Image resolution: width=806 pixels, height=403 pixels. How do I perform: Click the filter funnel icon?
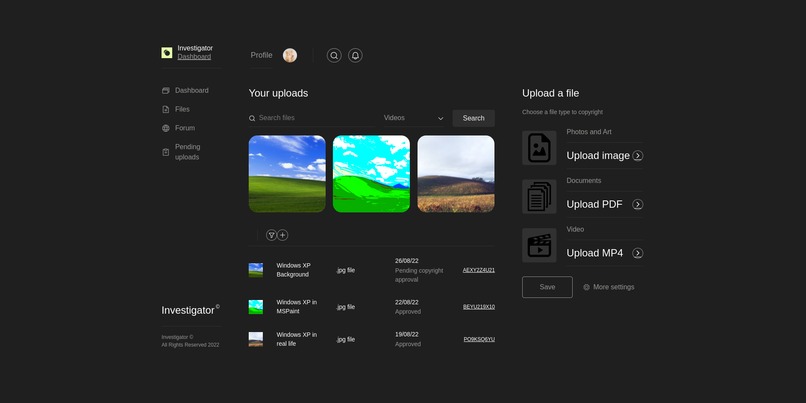(x=271, y=235)
